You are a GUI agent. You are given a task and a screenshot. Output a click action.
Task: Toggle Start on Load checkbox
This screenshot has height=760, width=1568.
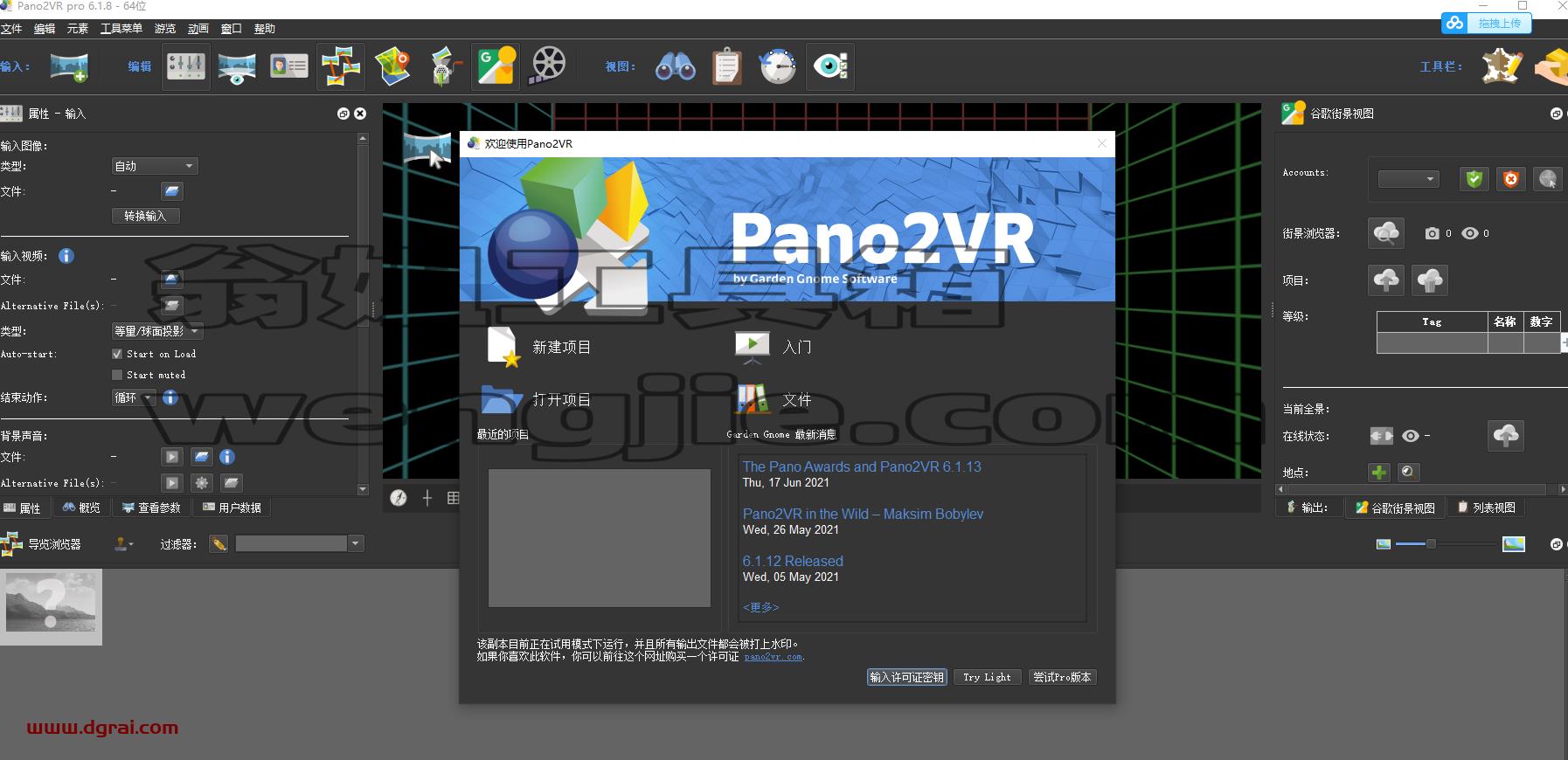117,354
